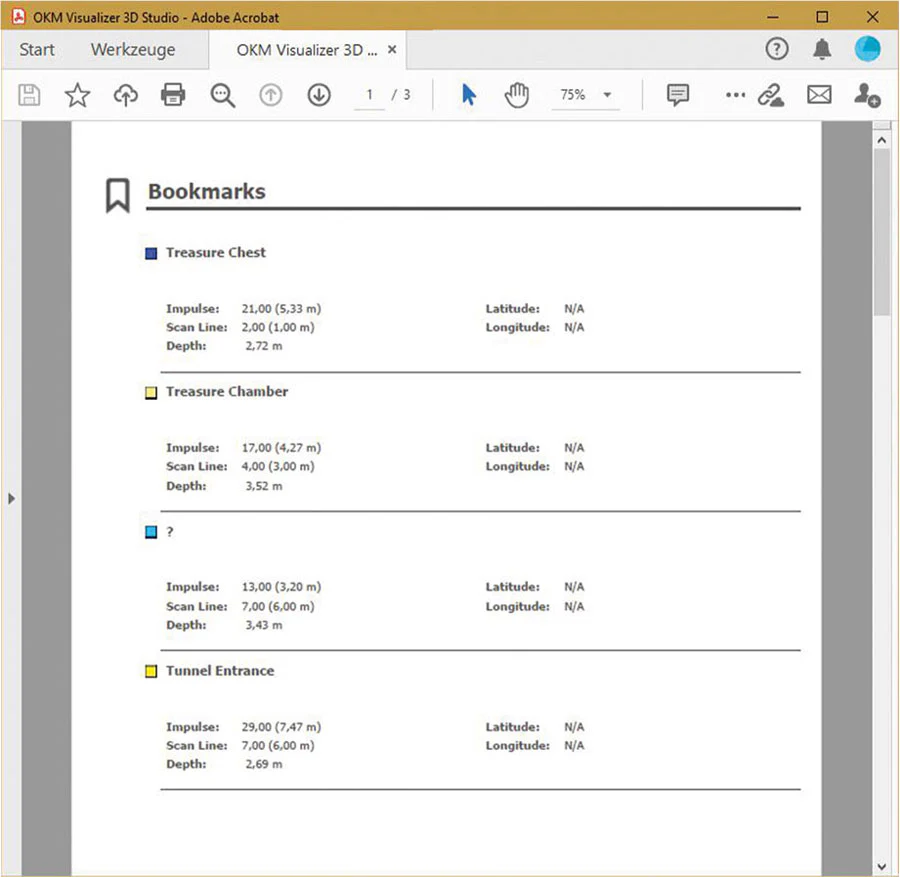Click the 'Treasure Chamber' title
Viewport: 900px width, 877px height.
pyautogui.click(x=227, y=391)
